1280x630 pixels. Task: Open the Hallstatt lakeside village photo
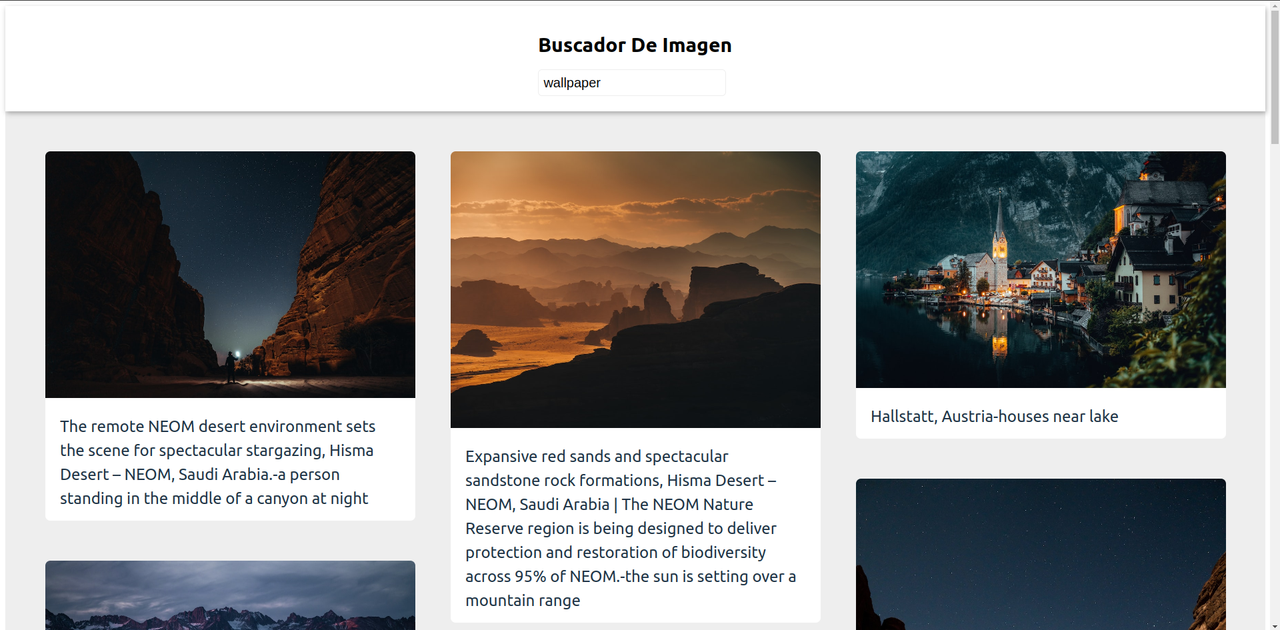[x=1041, y=270]
